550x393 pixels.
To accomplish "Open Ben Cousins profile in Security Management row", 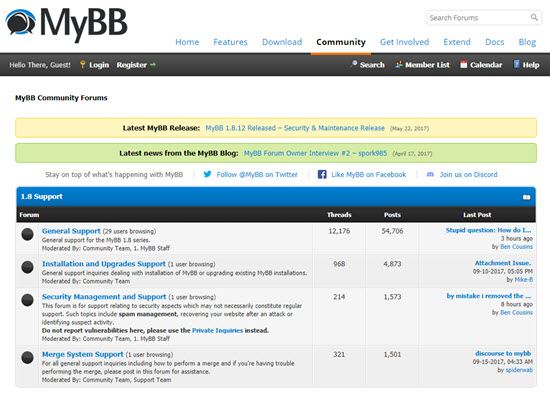I will 517,312.
